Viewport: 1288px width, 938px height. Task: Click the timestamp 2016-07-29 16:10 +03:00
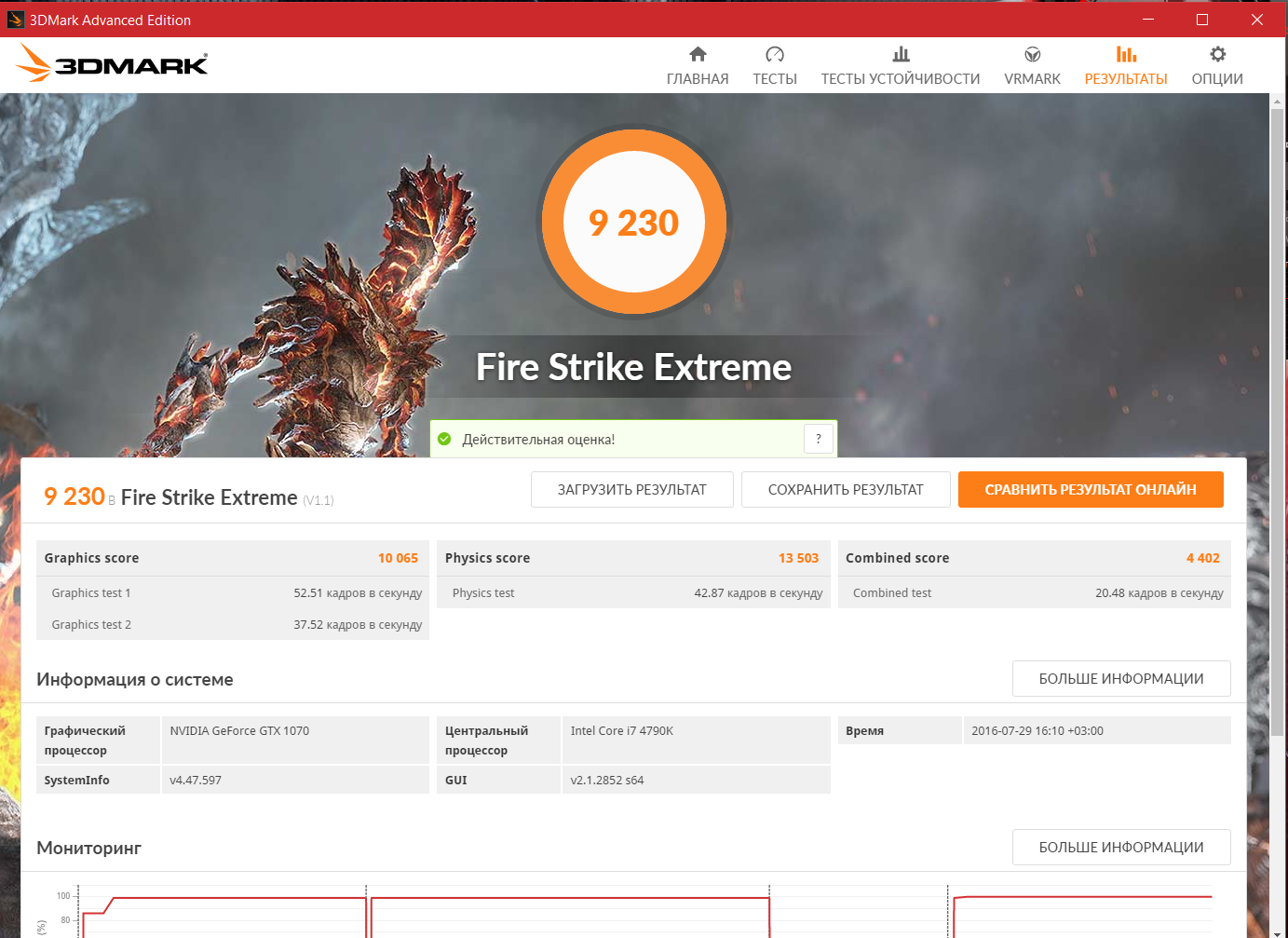(x=1037, y=731)
